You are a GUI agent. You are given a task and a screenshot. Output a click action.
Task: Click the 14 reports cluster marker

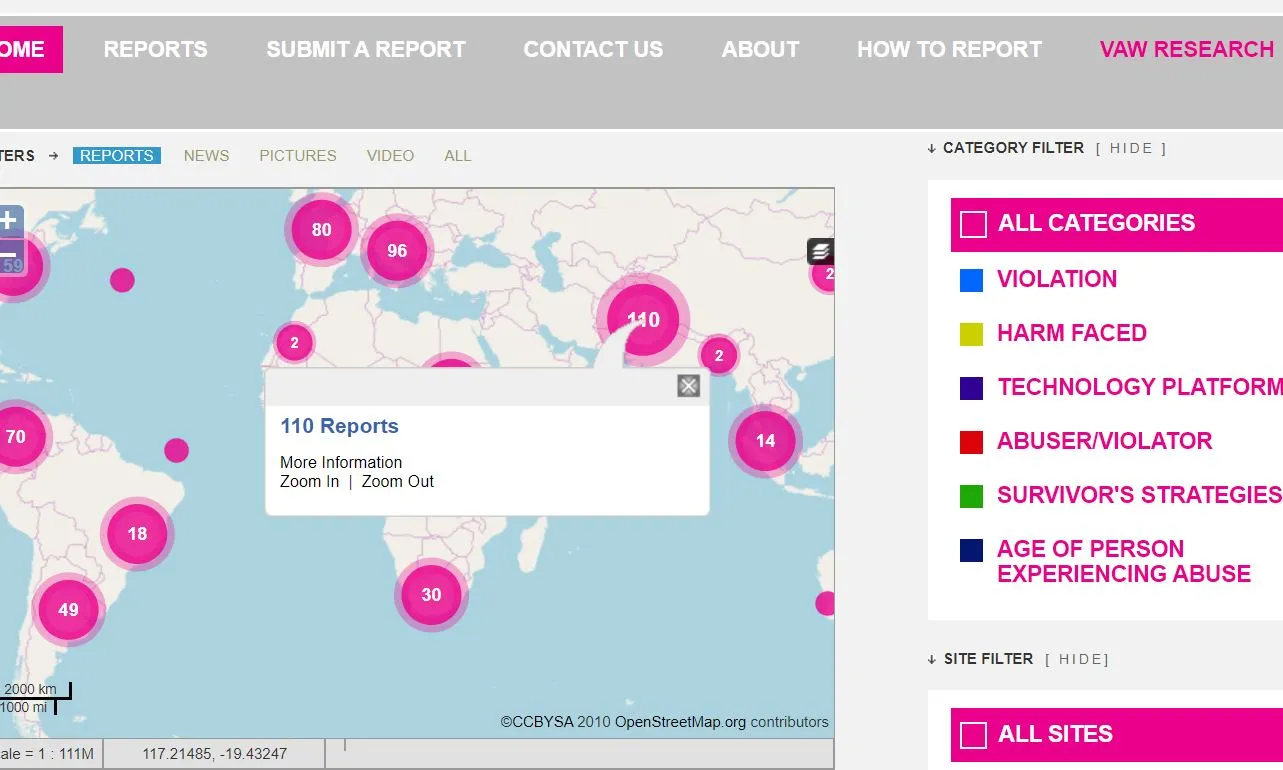click(765, 440)
